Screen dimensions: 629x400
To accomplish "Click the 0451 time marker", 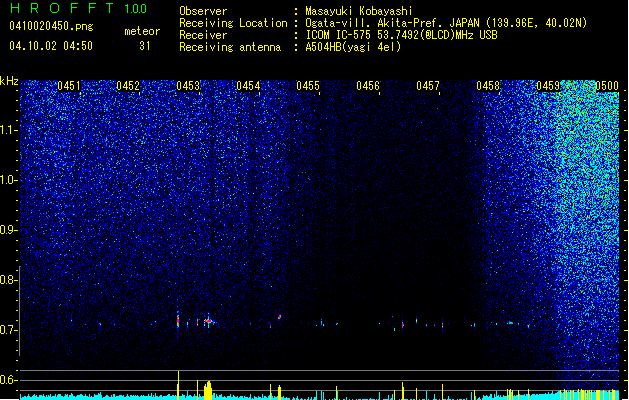I will click(69, 86).
